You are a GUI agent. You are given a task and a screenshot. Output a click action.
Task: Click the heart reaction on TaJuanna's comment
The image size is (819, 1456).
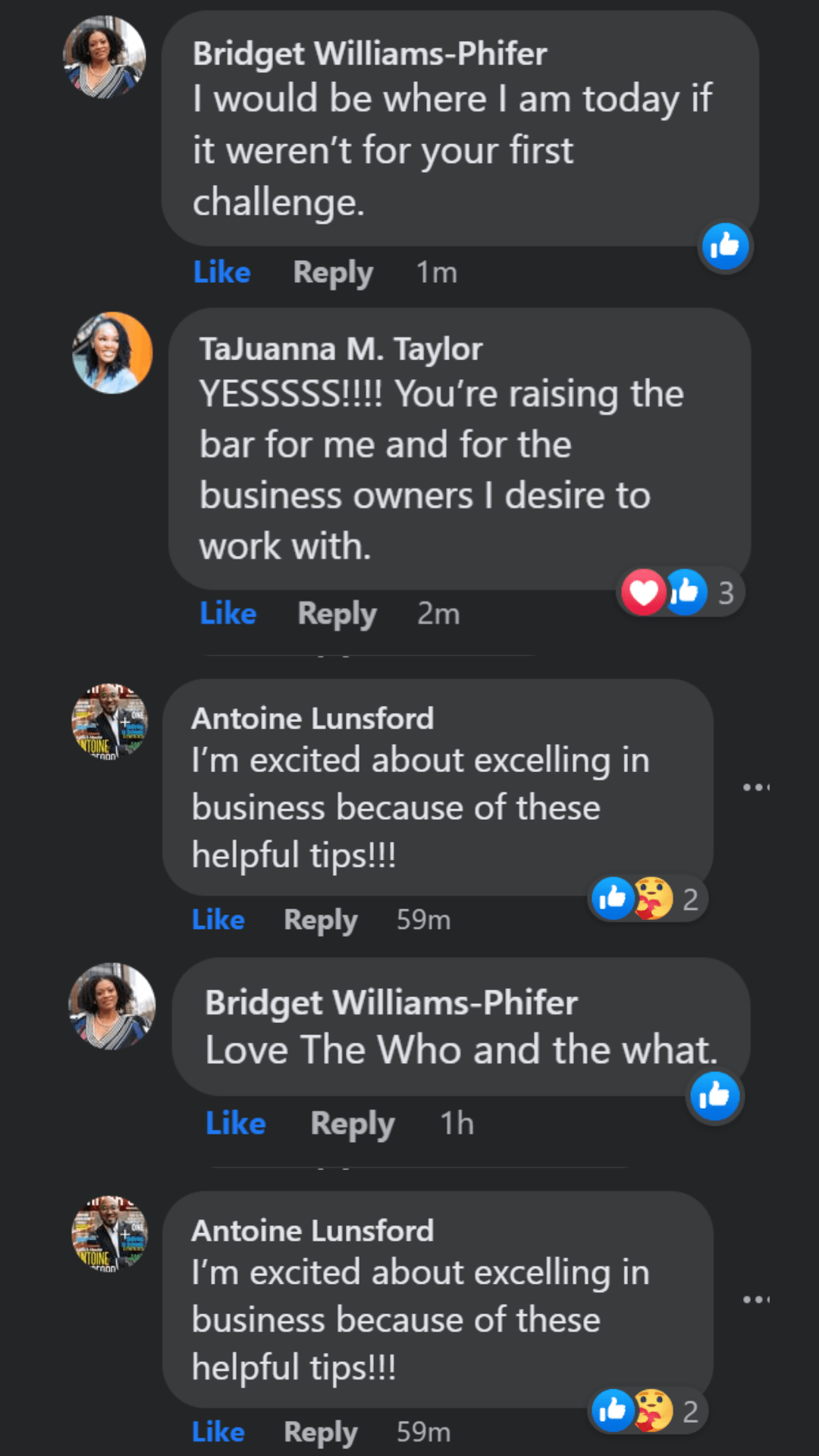(x=643, y=592)
